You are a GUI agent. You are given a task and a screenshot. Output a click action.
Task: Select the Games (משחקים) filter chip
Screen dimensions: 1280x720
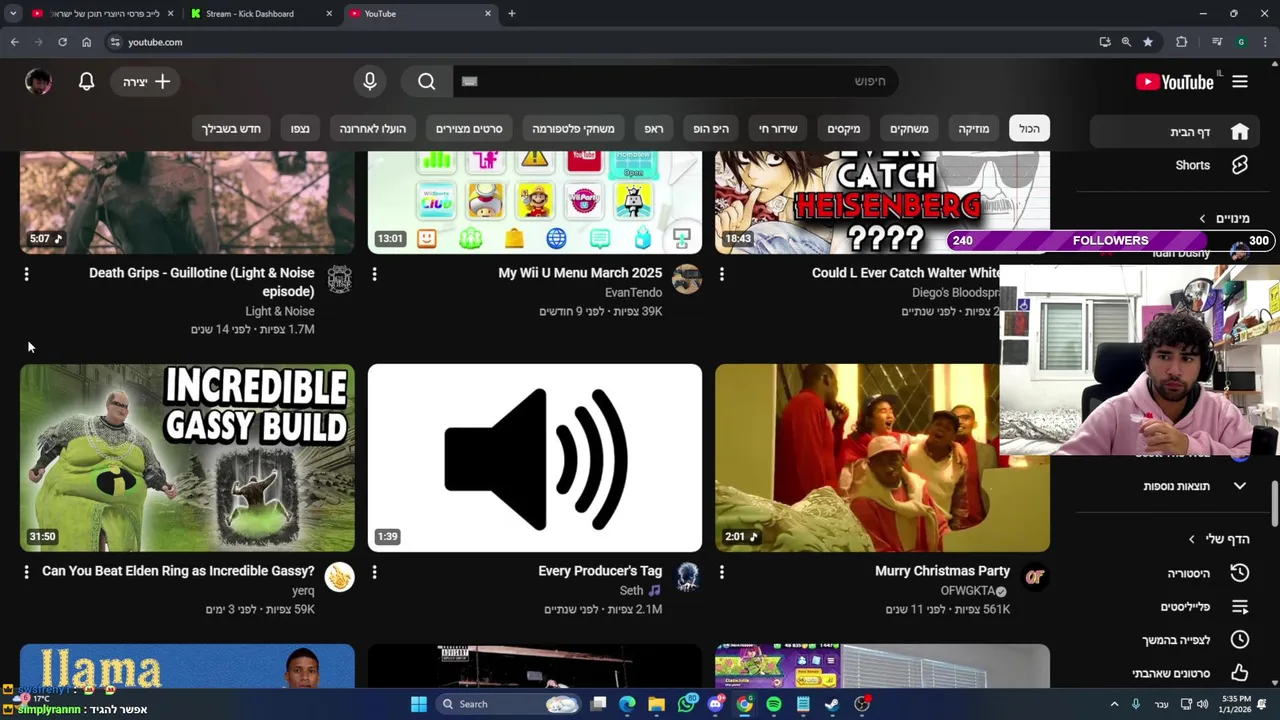(909, 128)
